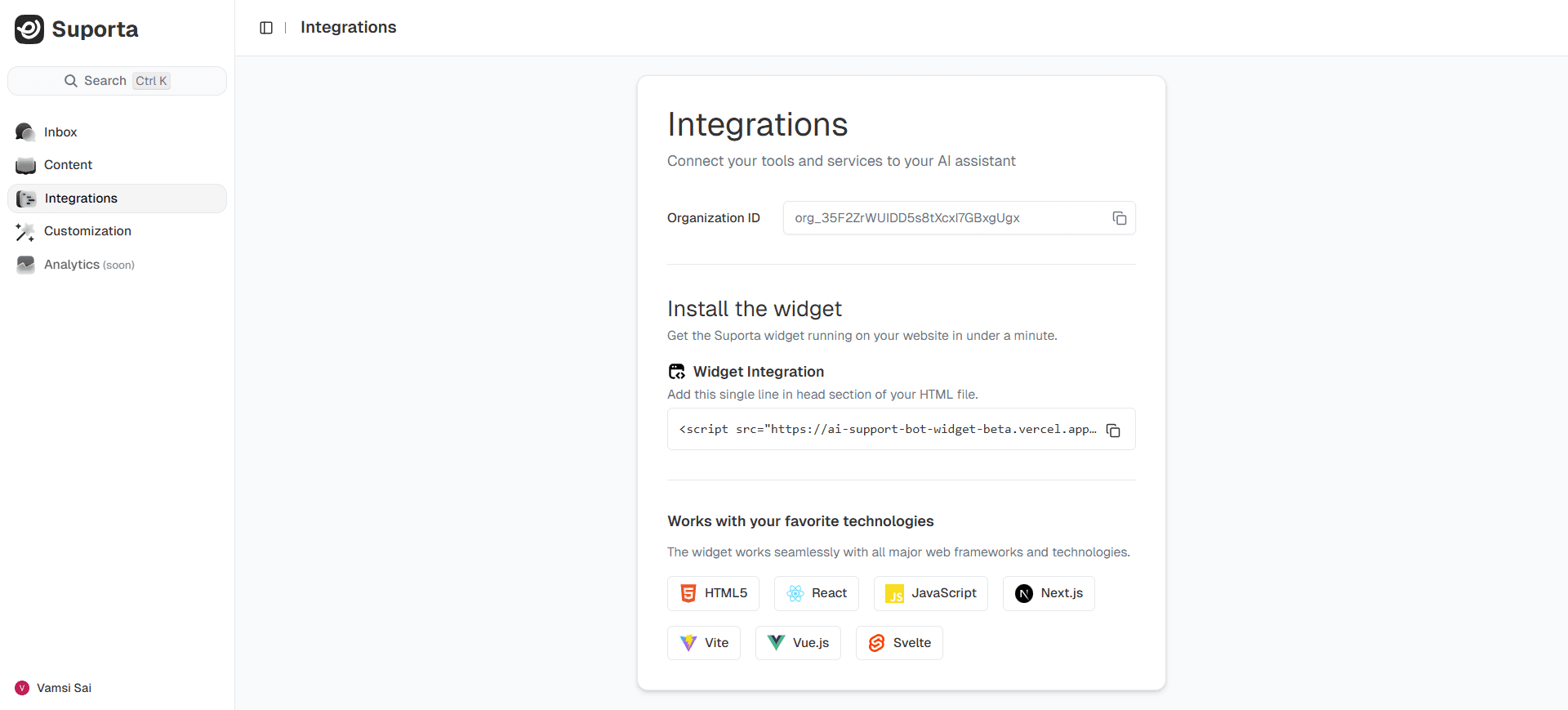Viewport: 1568px width, 710px height.
Task: Click the Organization ID field
Action: [959, 218]
